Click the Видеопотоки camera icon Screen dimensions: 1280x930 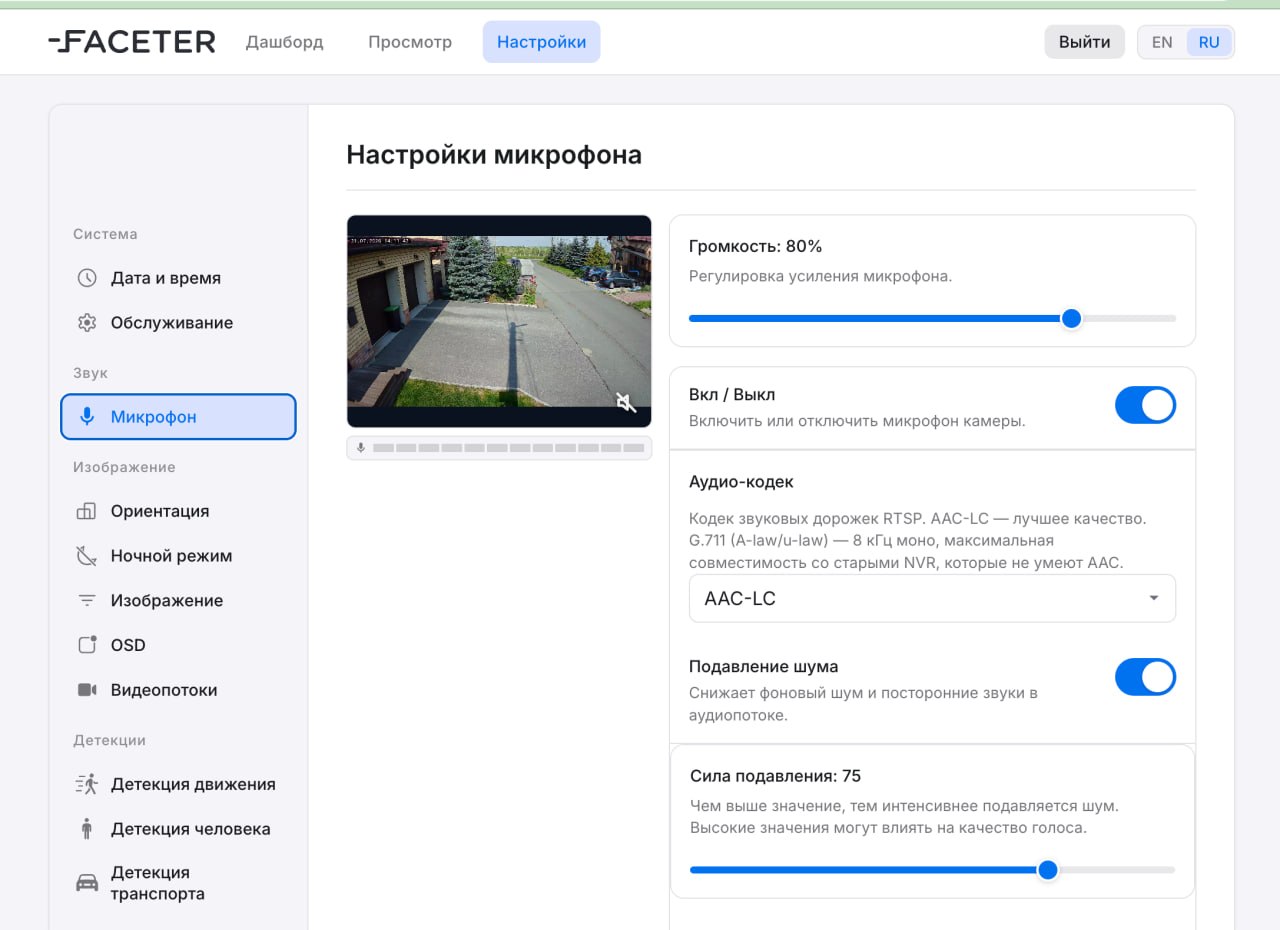pyautogui.click(x=87, y=690)
